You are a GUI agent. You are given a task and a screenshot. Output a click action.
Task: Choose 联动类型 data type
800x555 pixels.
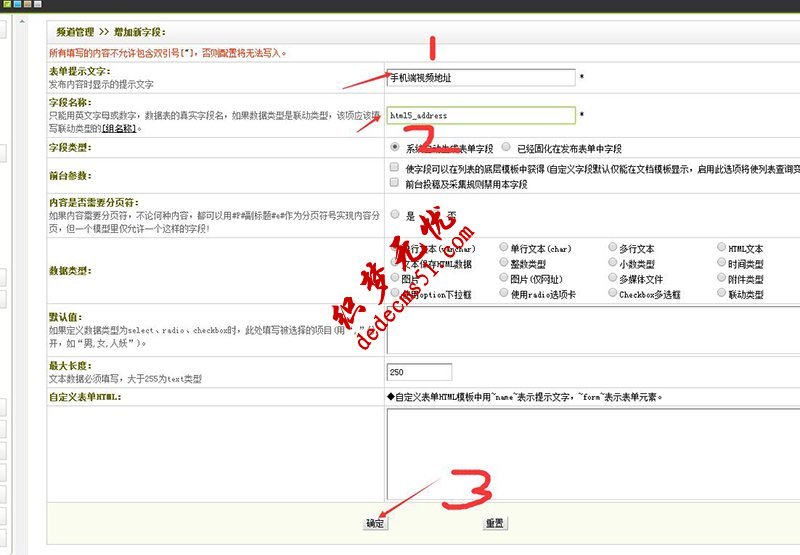(721, 293)
